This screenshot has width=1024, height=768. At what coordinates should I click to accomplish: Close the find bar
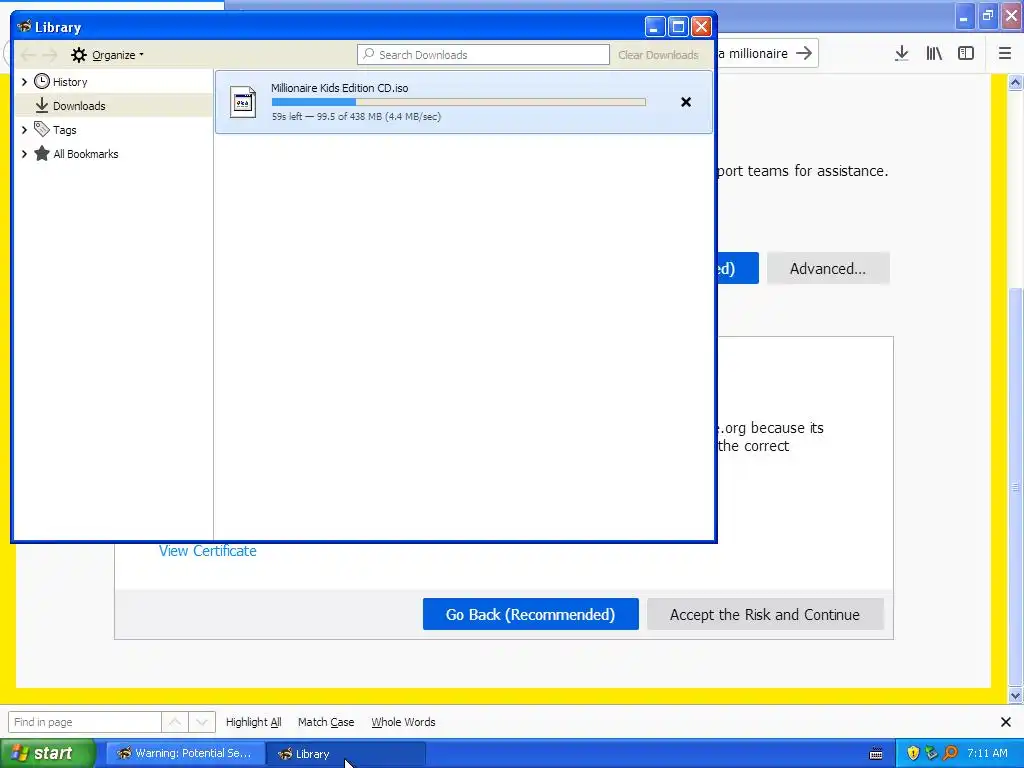click(1006, 722)
